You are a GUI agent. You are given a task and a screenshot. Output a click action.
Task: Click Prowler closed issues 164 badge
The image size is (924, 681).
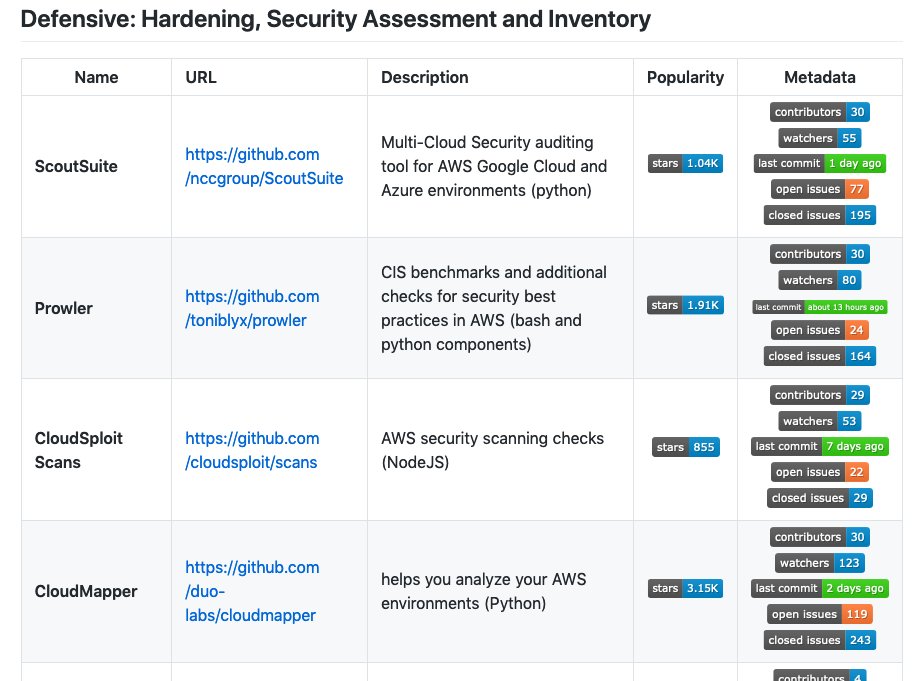coord(820,356)
